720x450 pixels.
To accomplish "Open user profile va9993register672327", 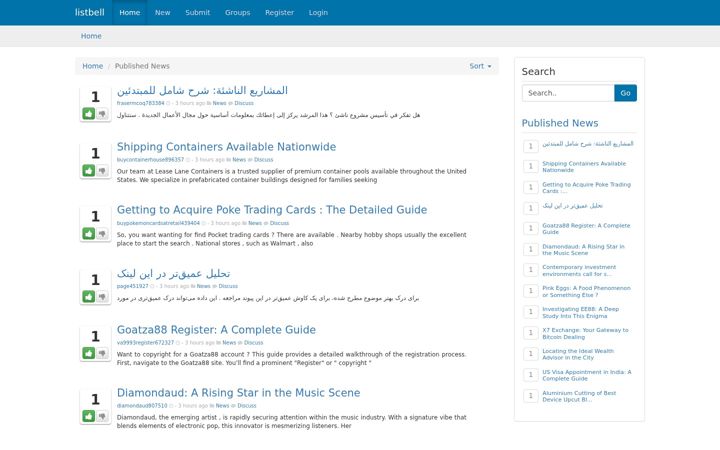I will click(x=145, y=343).
